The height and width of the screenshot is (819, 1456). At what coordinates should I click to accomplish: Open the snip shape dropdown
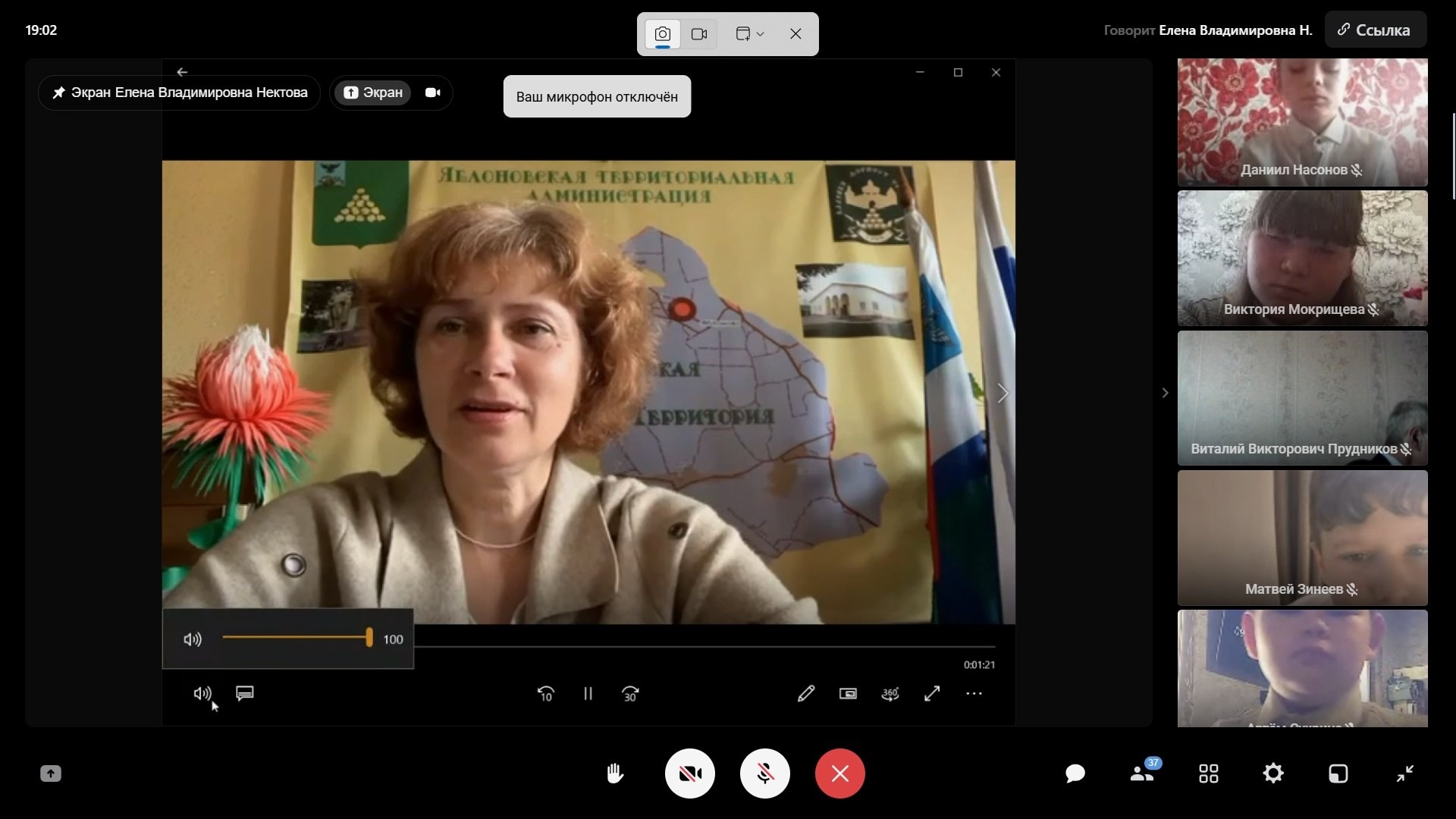(749, 34)
